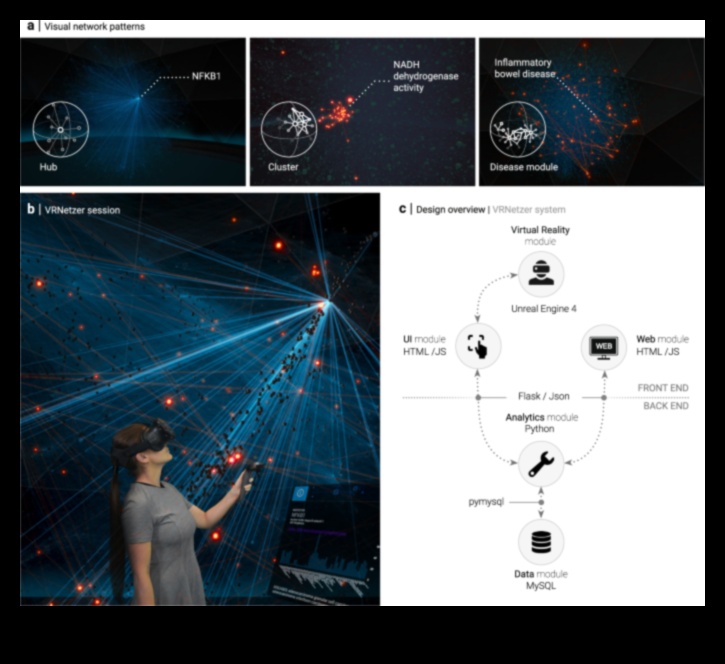Select the Cluster network circle diagram
This screenshot has height=664, width=725.
click(x=290, y=128)
